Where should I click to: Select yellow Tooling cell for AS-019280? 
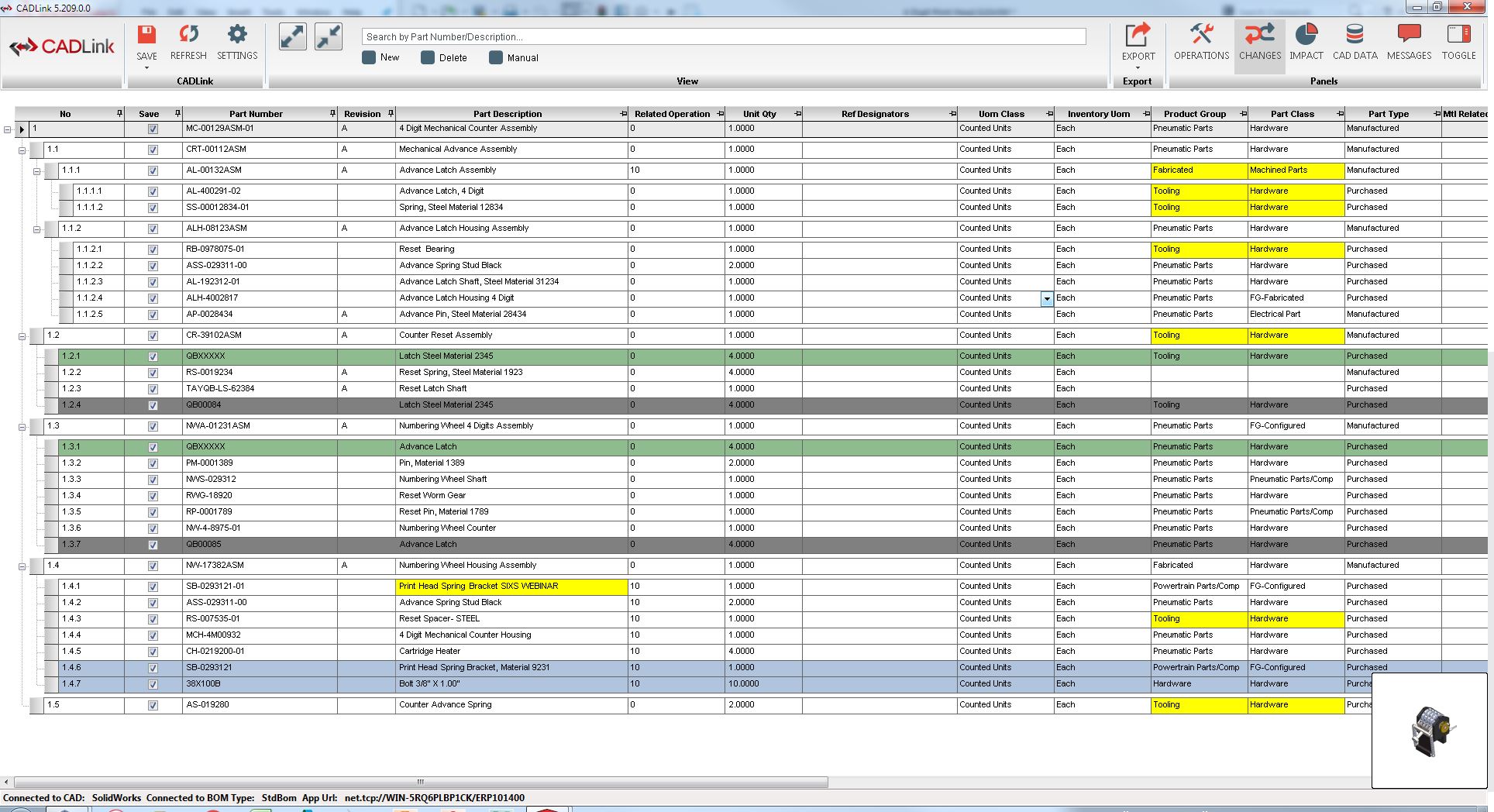(1199, 704)
